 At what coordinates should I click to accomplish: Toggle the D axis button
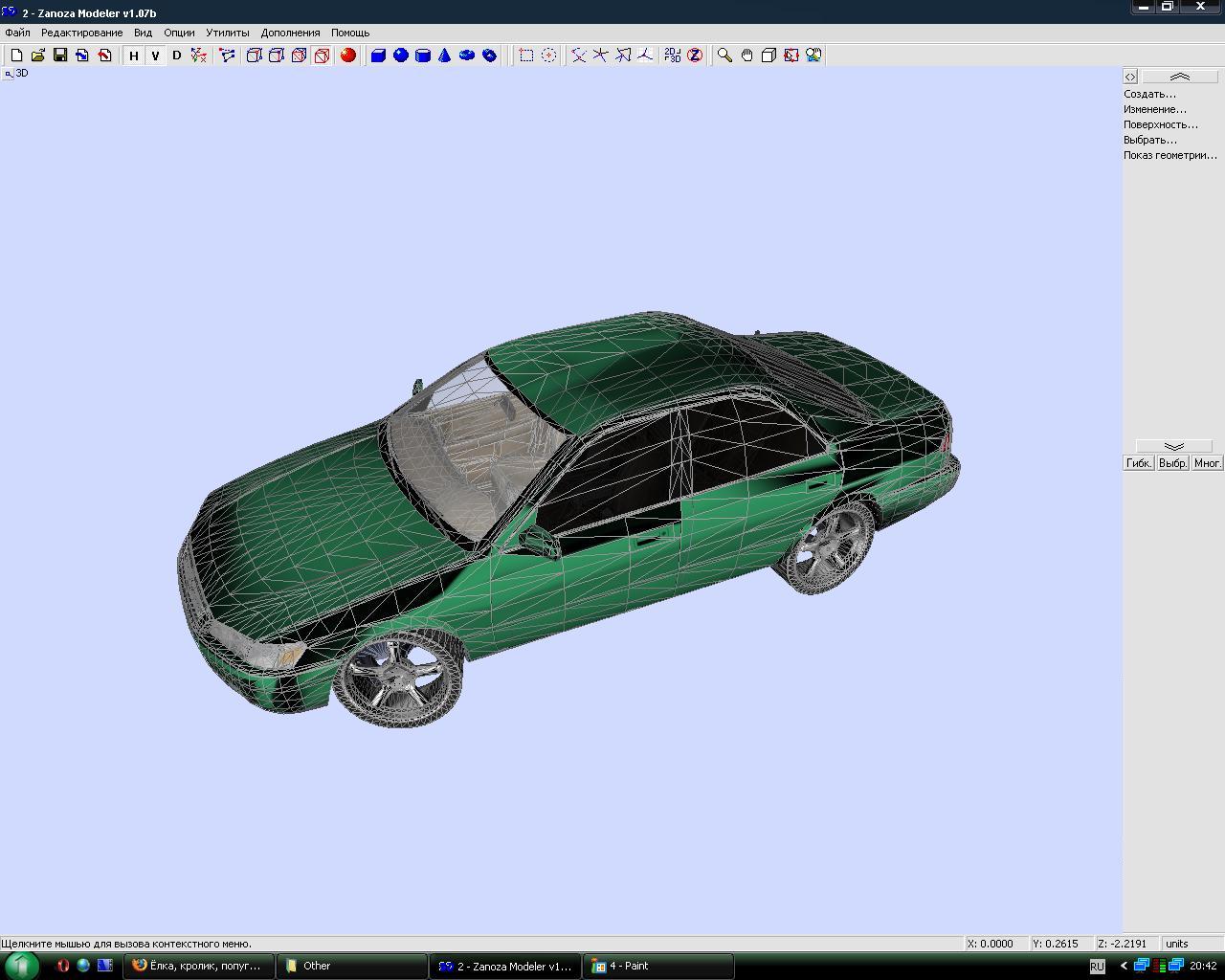[176, 56]
